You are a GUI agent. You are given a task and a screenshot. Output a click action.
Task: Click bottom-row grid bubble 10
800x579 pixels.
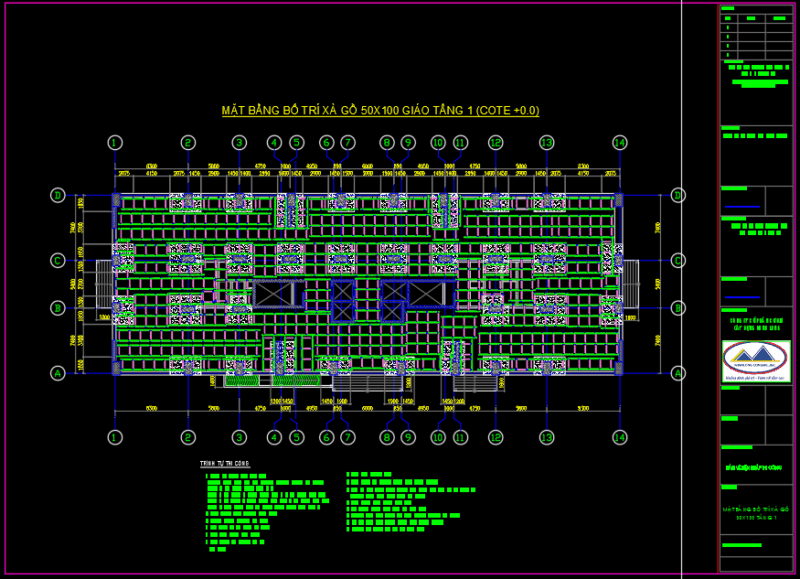(x=438, y=437)
